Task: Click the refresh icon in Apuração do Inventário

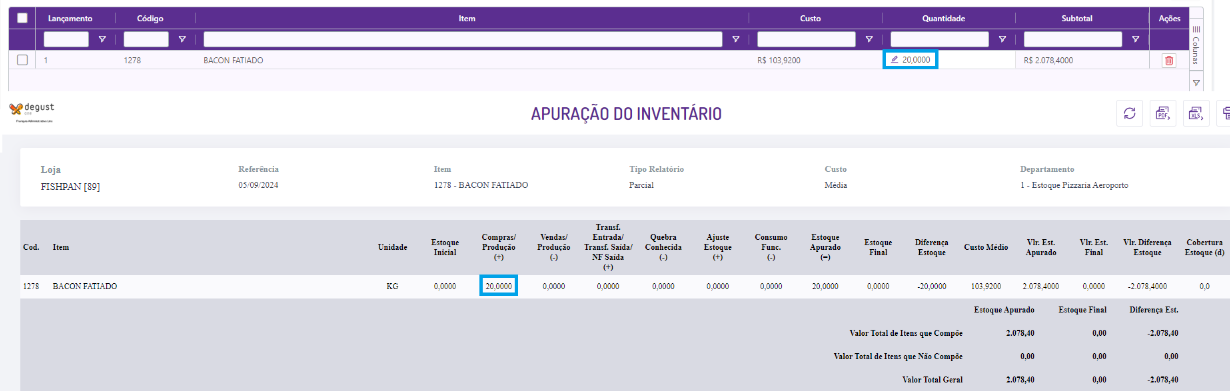Action: coord(1130,114)
